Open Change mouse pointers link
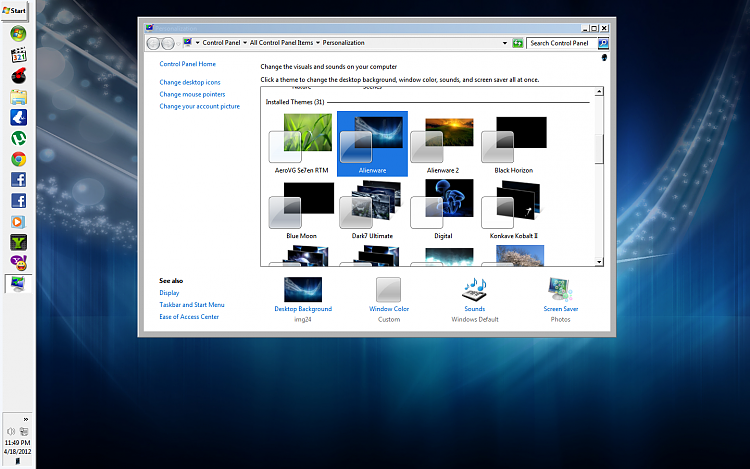The image size is (750, 469). point(192,94)
